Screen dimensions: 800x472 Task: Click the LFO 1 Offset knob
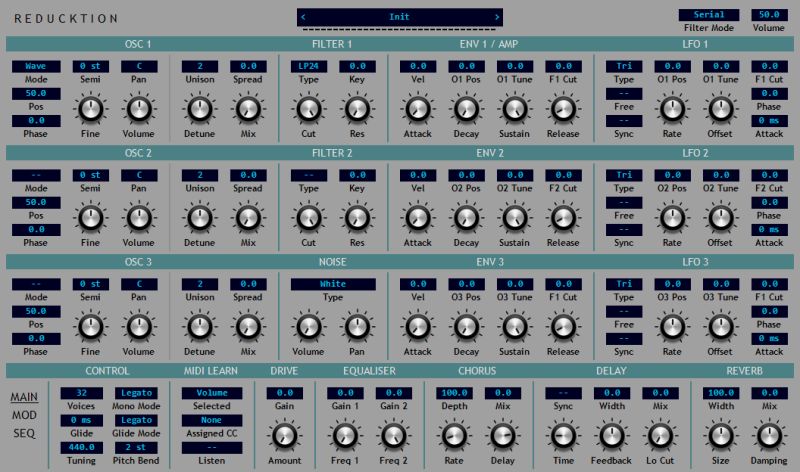coord(721,109)
